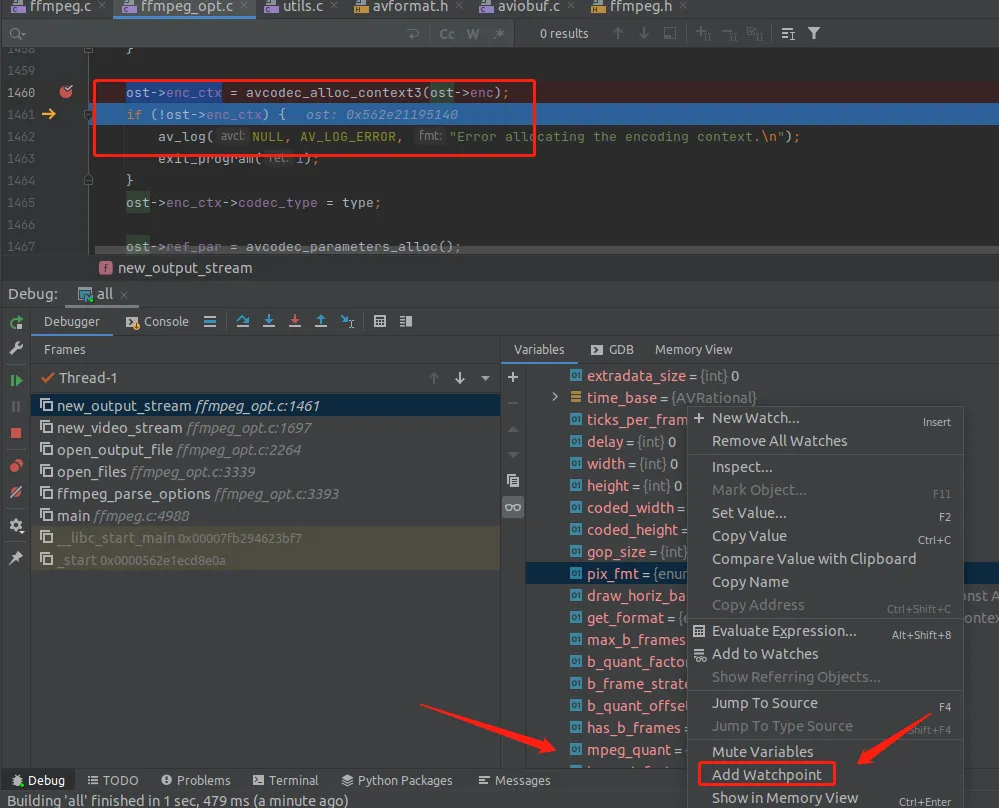Toggle the Cc match case option in search

[x=447, y=34]
